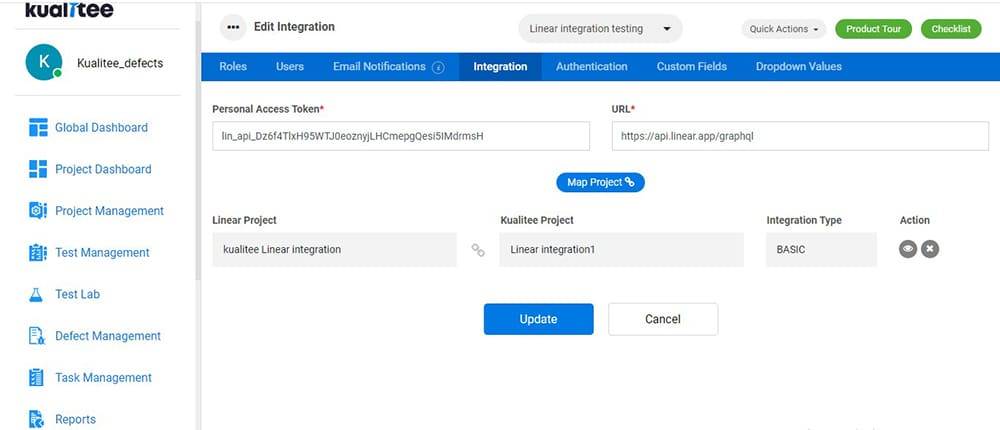This screenshot has width=1000, height=430.
Task: Click the Reports icon
Action: [37, 419]
